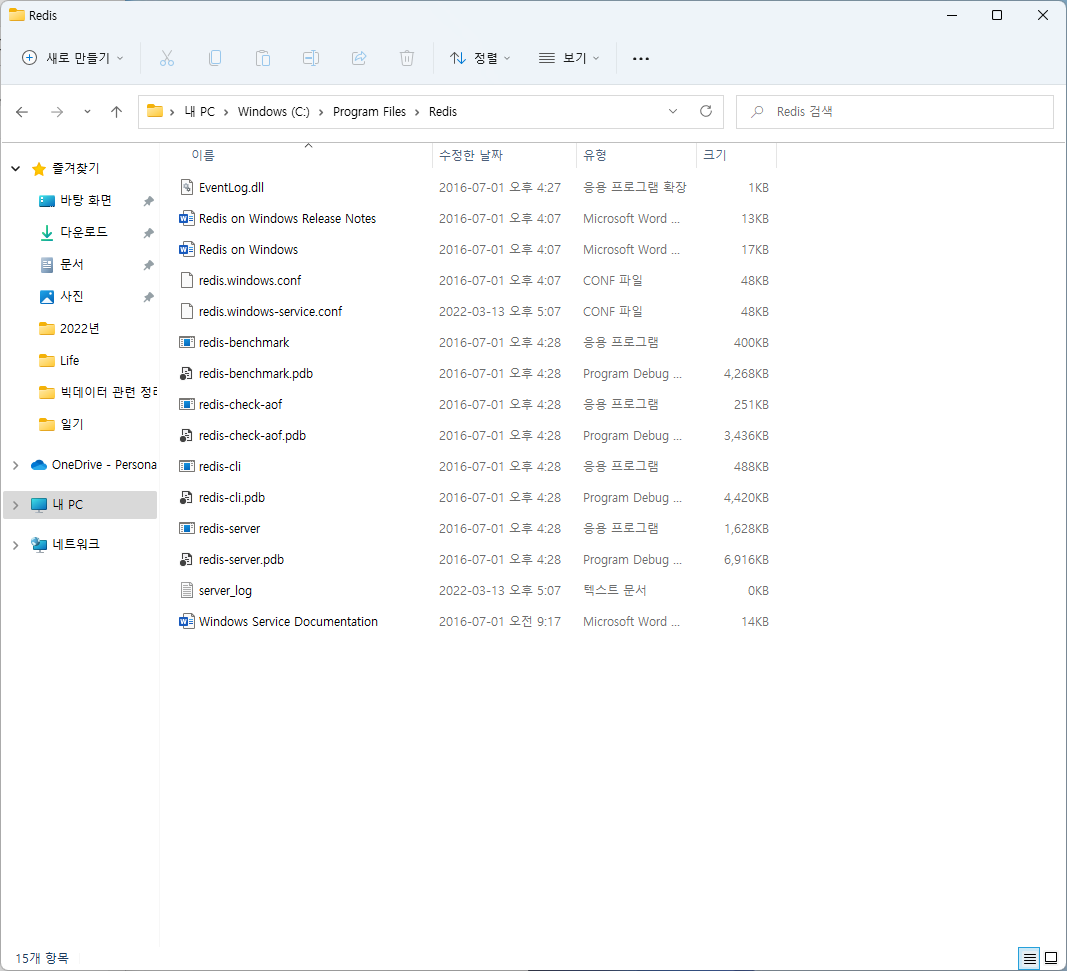Select the redis-benchmark application icon

pos(186,342)
